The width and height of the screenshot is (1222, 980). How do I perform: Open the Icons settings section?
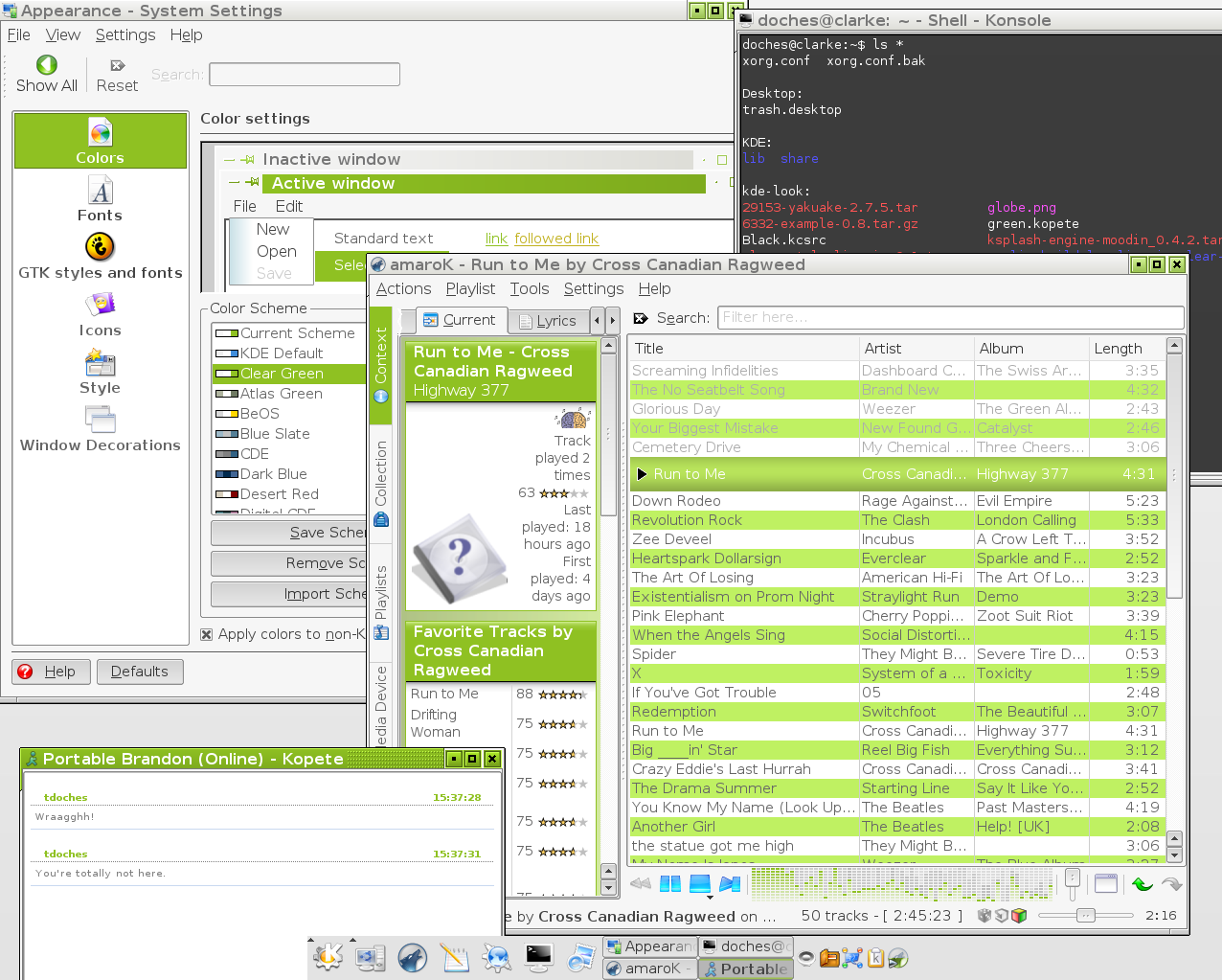pos(101,314)
